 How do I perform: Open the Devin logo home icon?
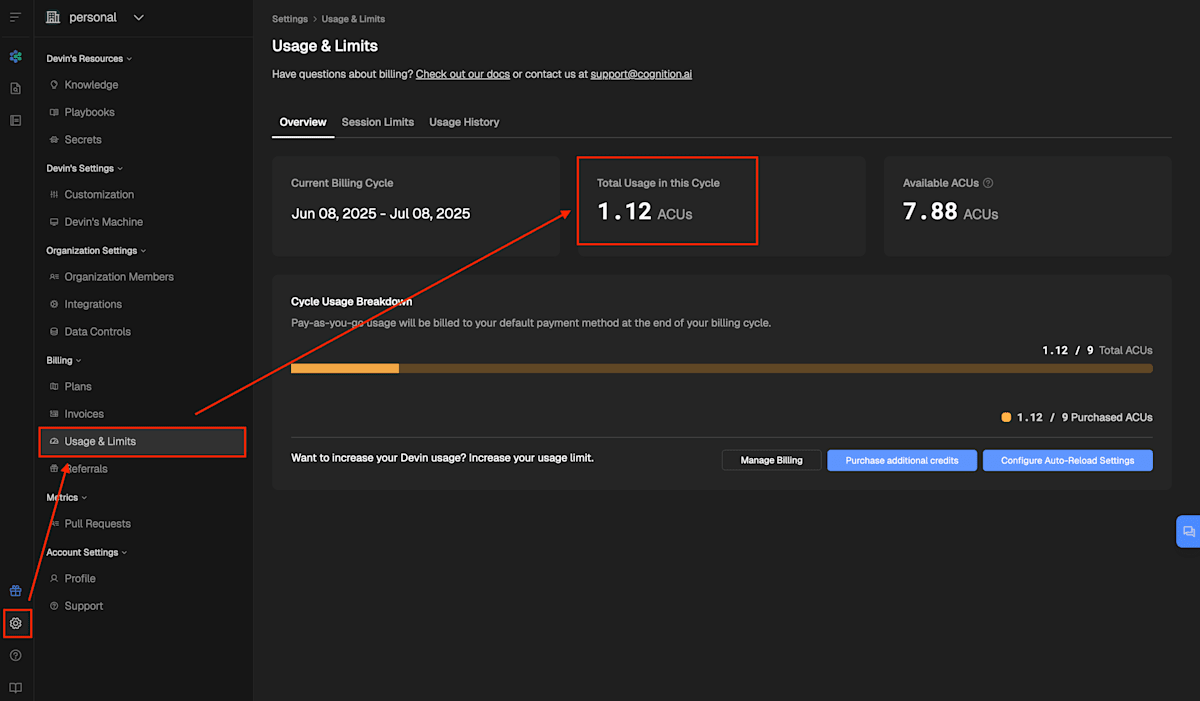coord(15,57)
